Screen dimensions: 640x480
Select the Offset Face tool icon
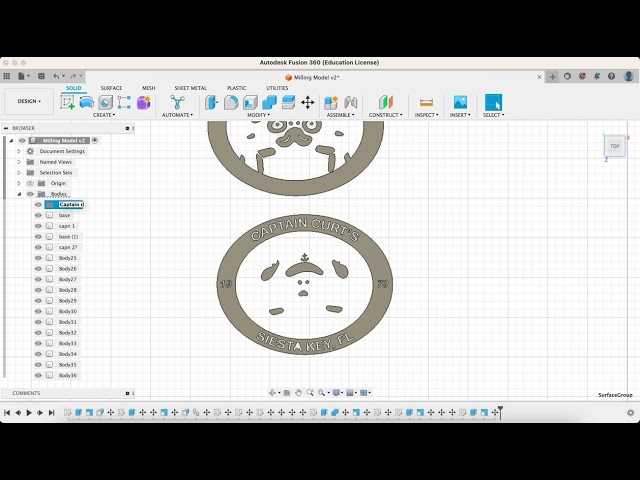click(288, 102)
